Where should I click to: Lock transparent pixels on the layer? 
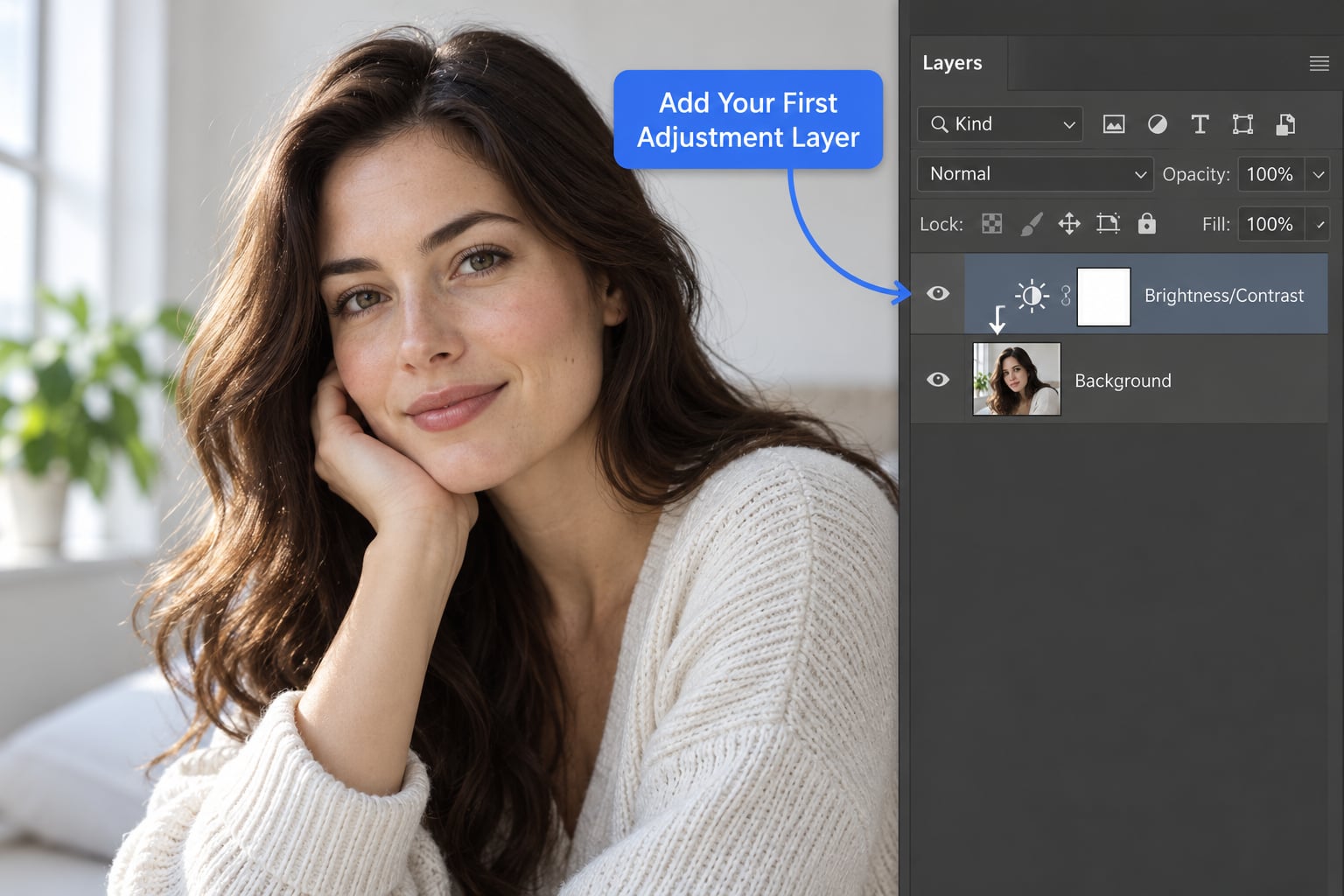(x=991, y=224)
